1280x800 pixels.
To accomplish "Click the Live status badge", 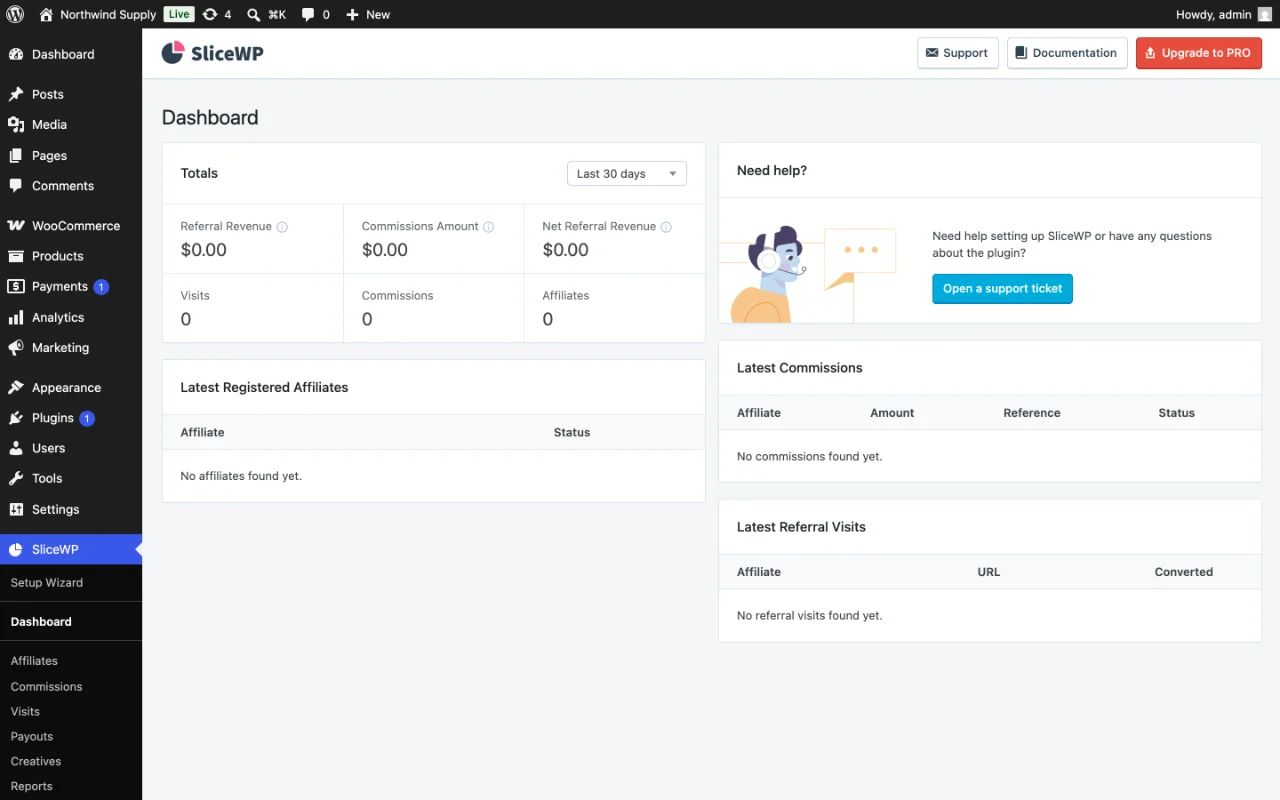I will click(179, 14).
